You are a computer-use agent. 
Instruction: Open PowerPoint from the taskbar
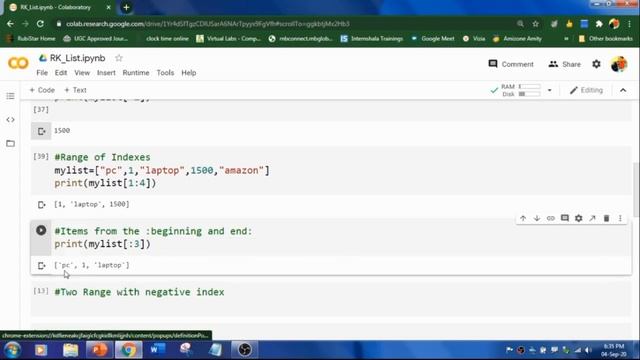pos(99,350)
